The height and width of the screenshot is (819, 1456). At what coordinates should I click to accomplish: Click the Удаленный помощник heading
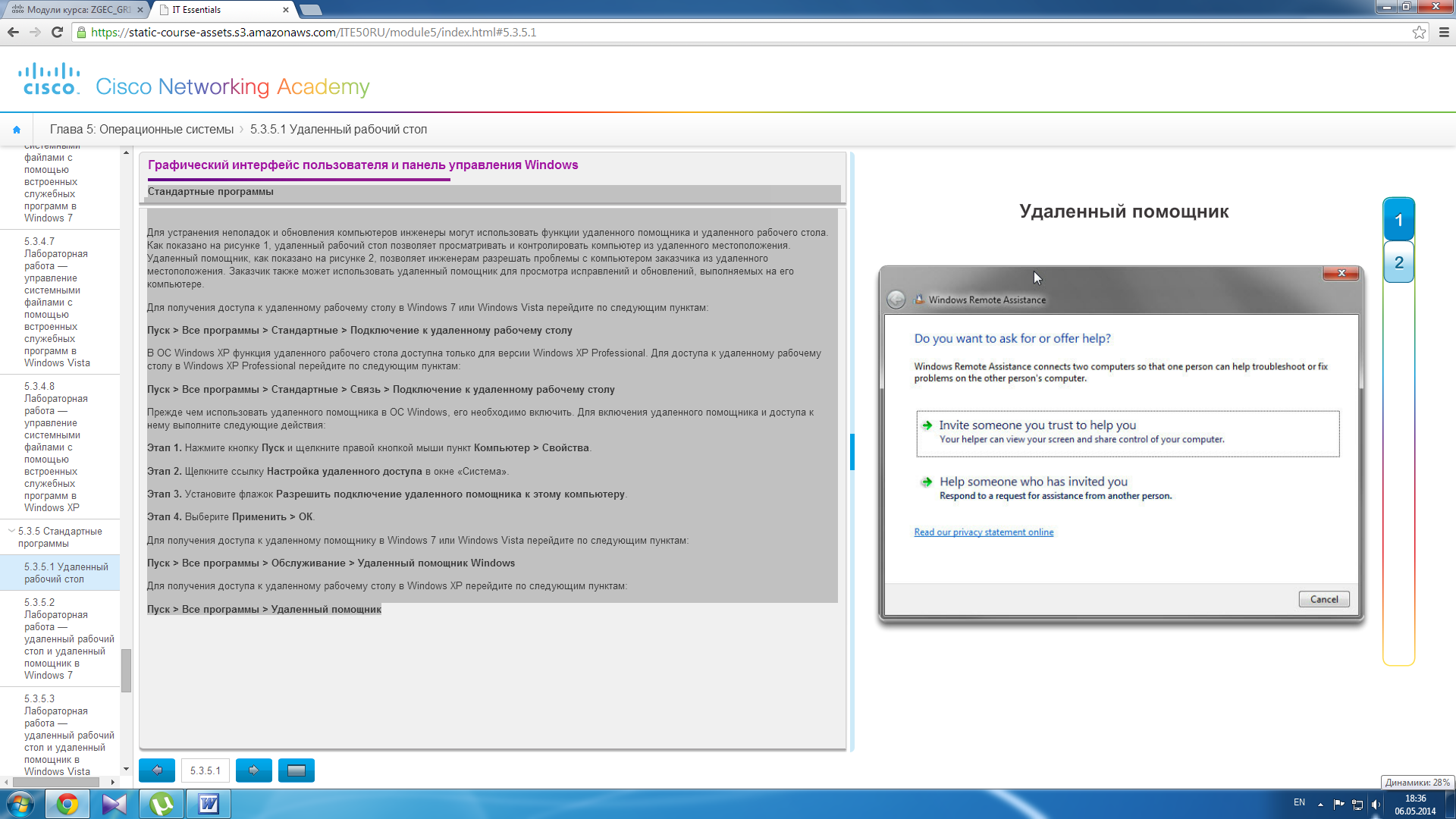1124,212
